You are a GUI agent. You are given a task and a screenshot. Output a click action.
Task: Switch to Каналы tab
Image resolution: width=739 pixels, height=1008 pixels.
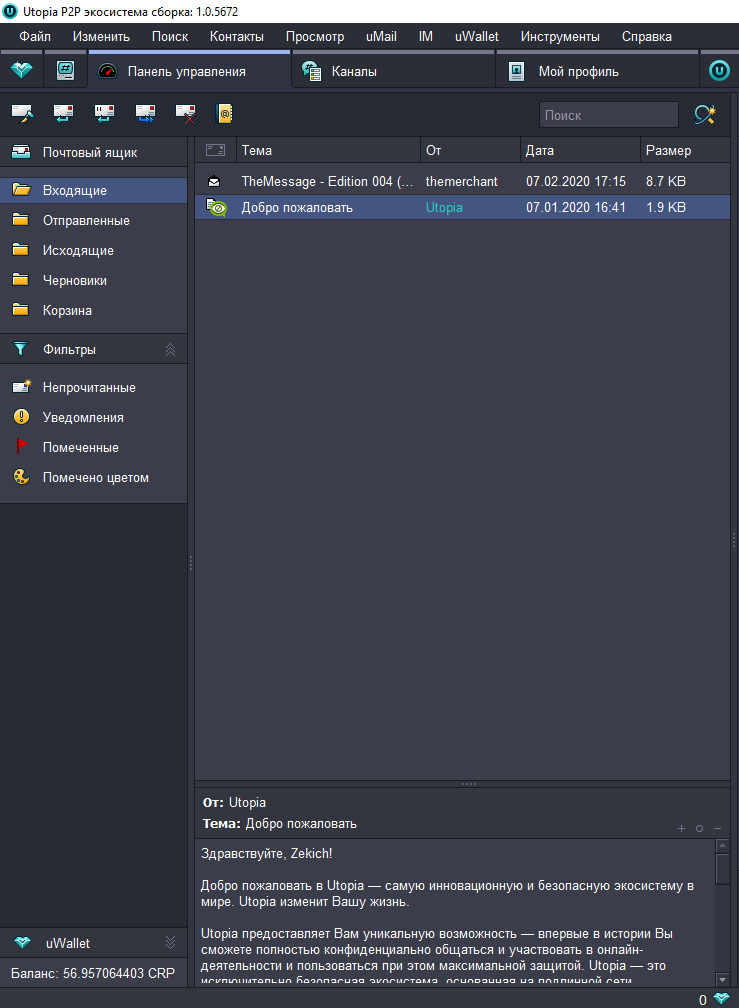click(393, 71)
